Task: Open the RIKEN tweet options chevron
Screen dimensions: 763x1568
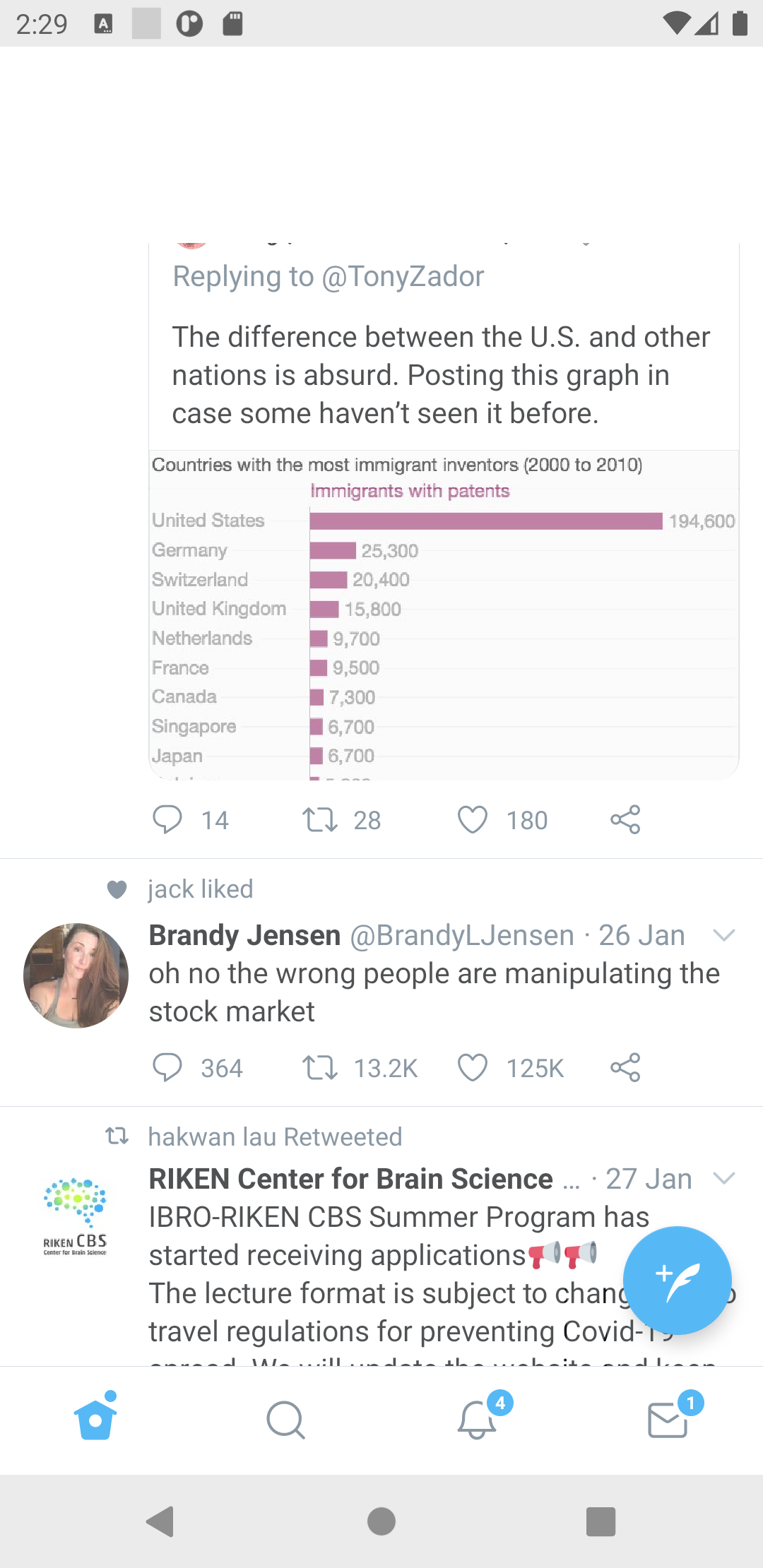Action: coord(724,1178)
